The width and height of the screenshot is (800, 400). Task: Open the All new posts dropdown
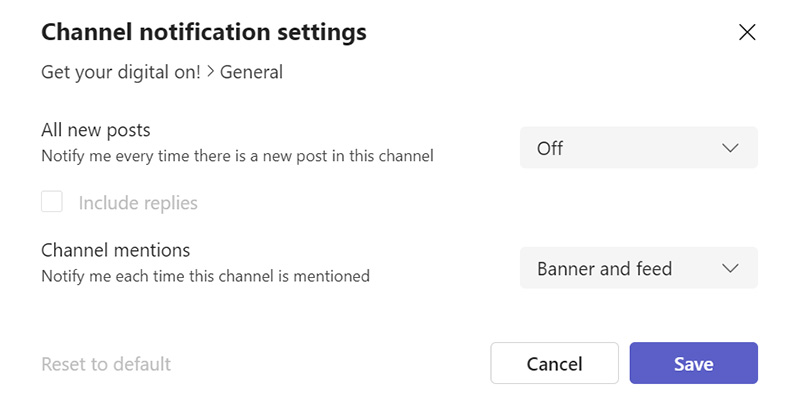click(638, 148)
